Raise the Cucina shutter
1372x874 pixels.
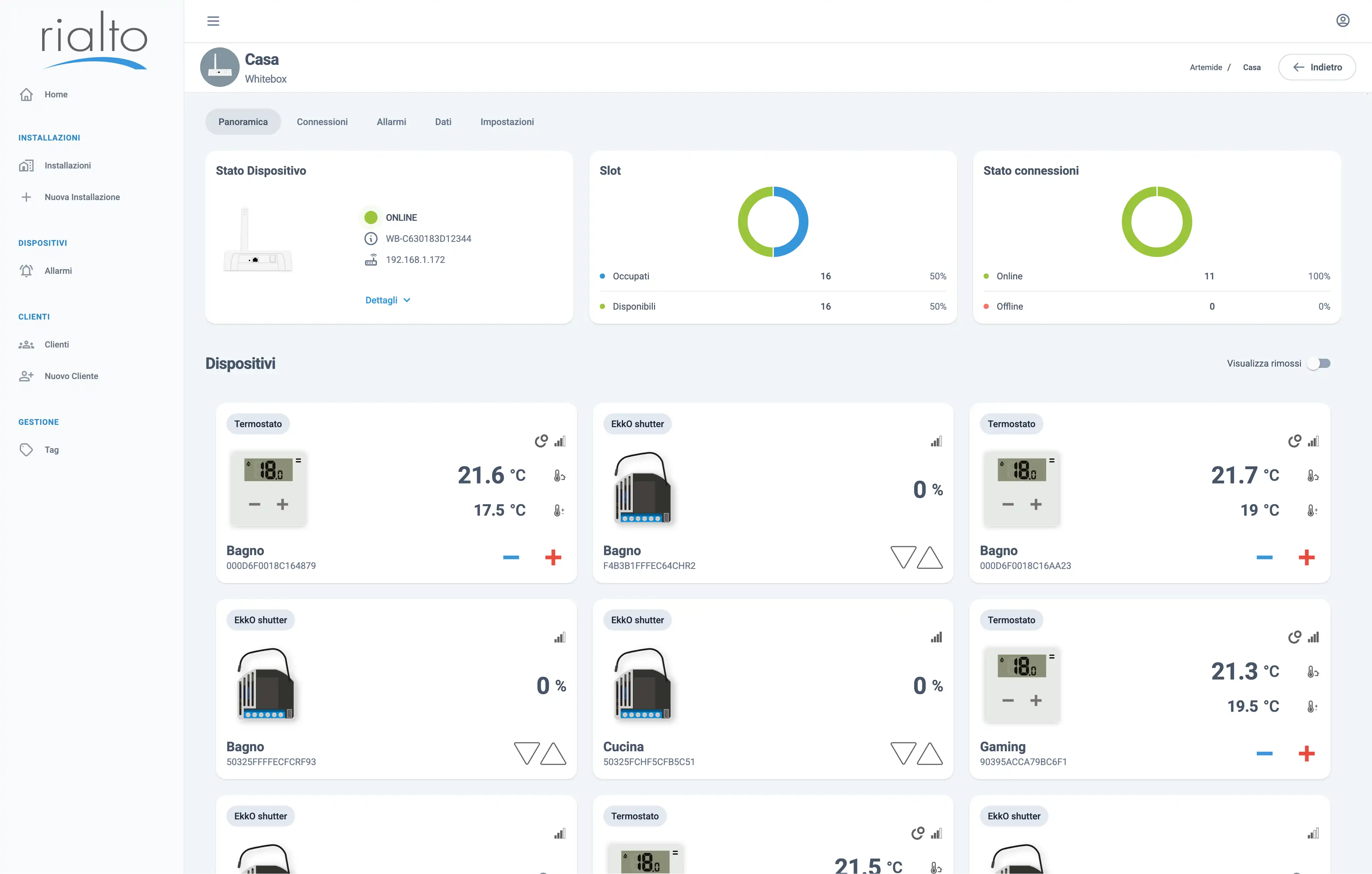click(x=929, y=753)
